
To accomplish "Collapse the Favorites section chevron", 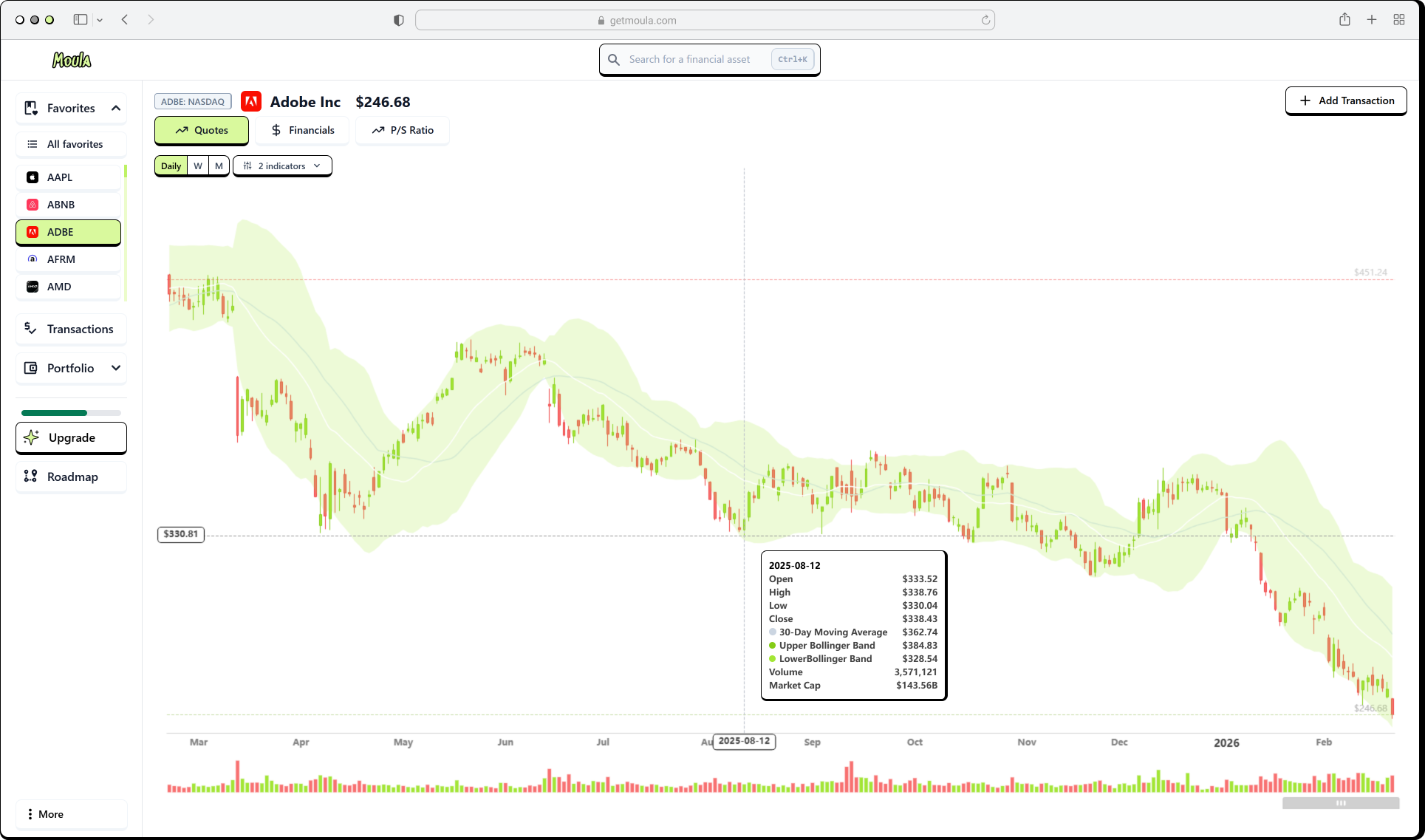I will (x=116, y=108).
